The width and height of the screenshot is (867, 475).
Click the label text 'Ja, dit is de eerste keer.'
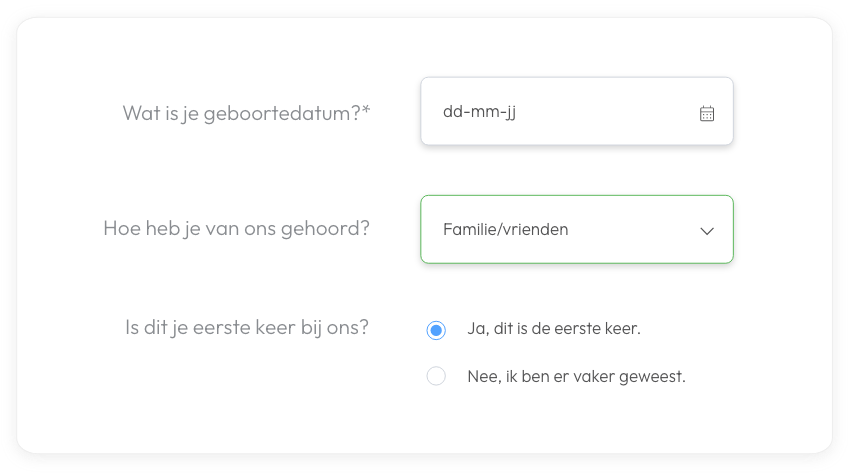553,328
